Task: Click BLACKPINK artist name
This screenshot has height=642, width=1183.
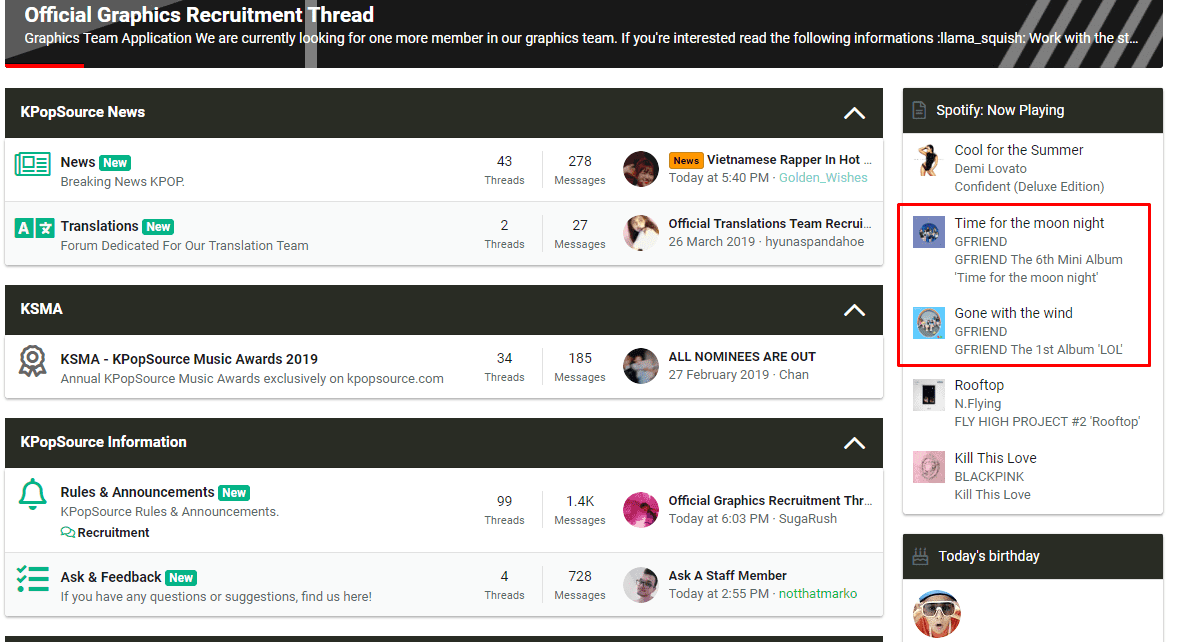Action: click(x=989, y=477)
